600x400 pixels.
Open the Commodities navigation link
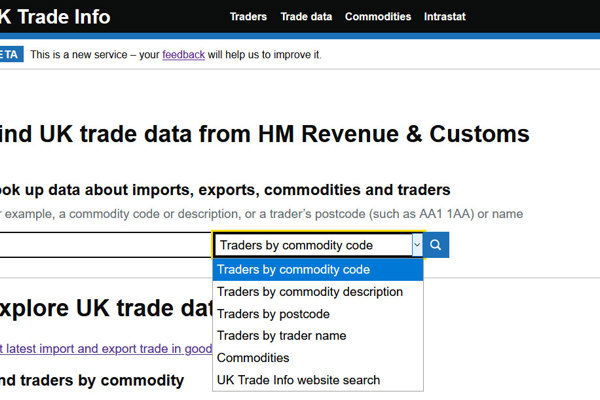[x=378, y=17]
